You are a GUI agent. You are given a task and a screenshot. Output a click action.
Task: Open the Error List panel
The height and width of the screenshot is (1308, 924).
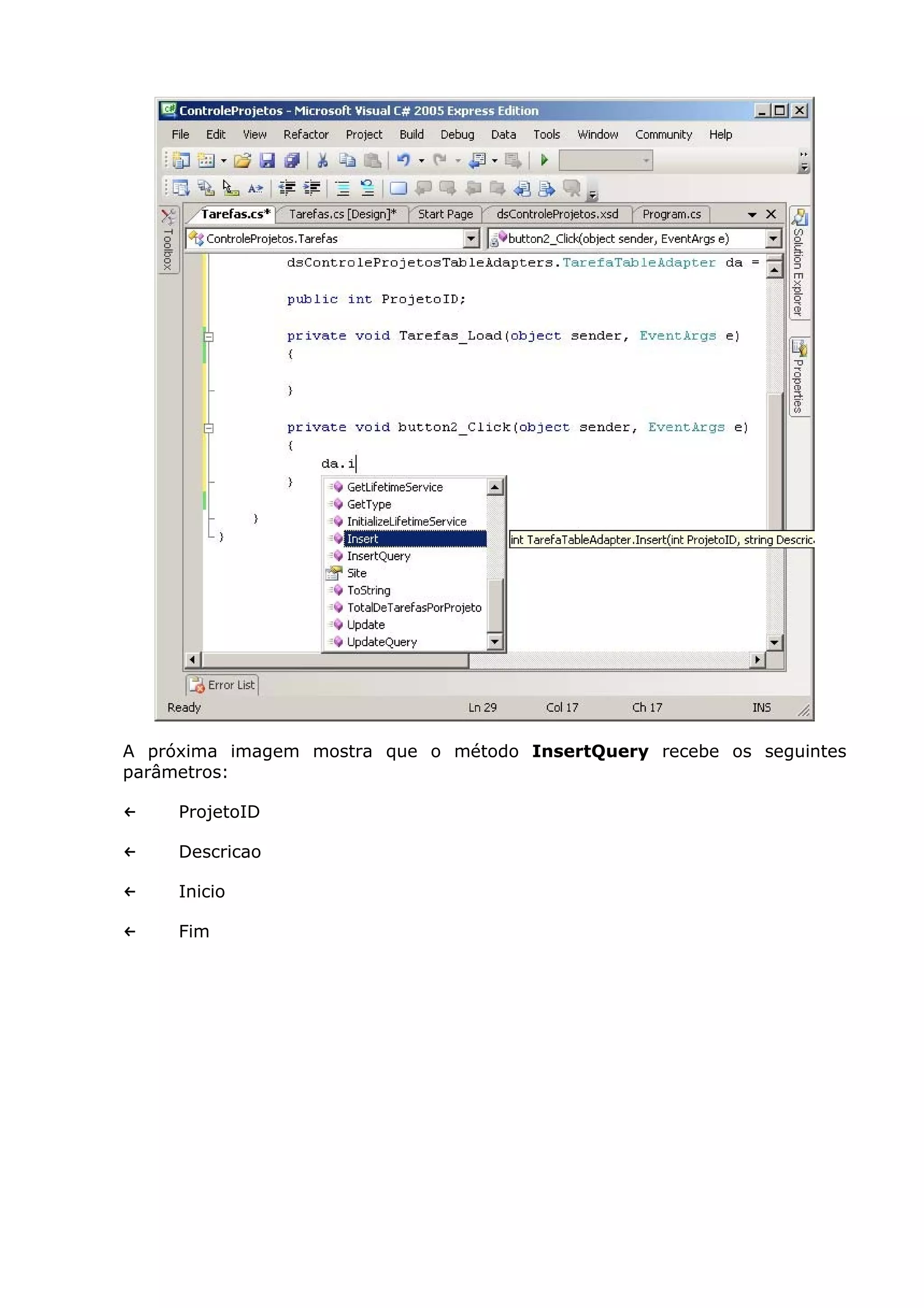(x=223, y=685)
